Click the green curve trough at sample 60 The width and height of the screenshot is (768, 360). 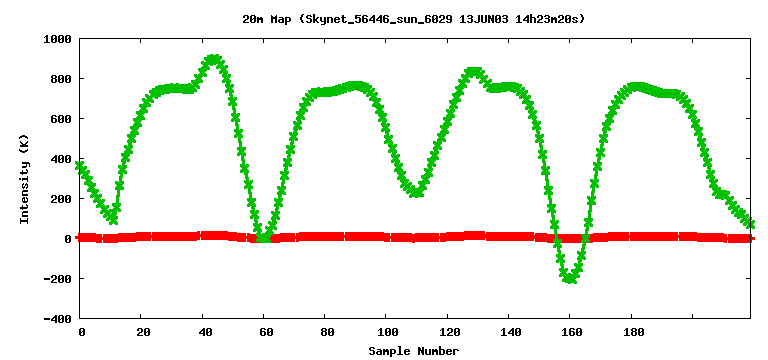(x=264, y=238)
